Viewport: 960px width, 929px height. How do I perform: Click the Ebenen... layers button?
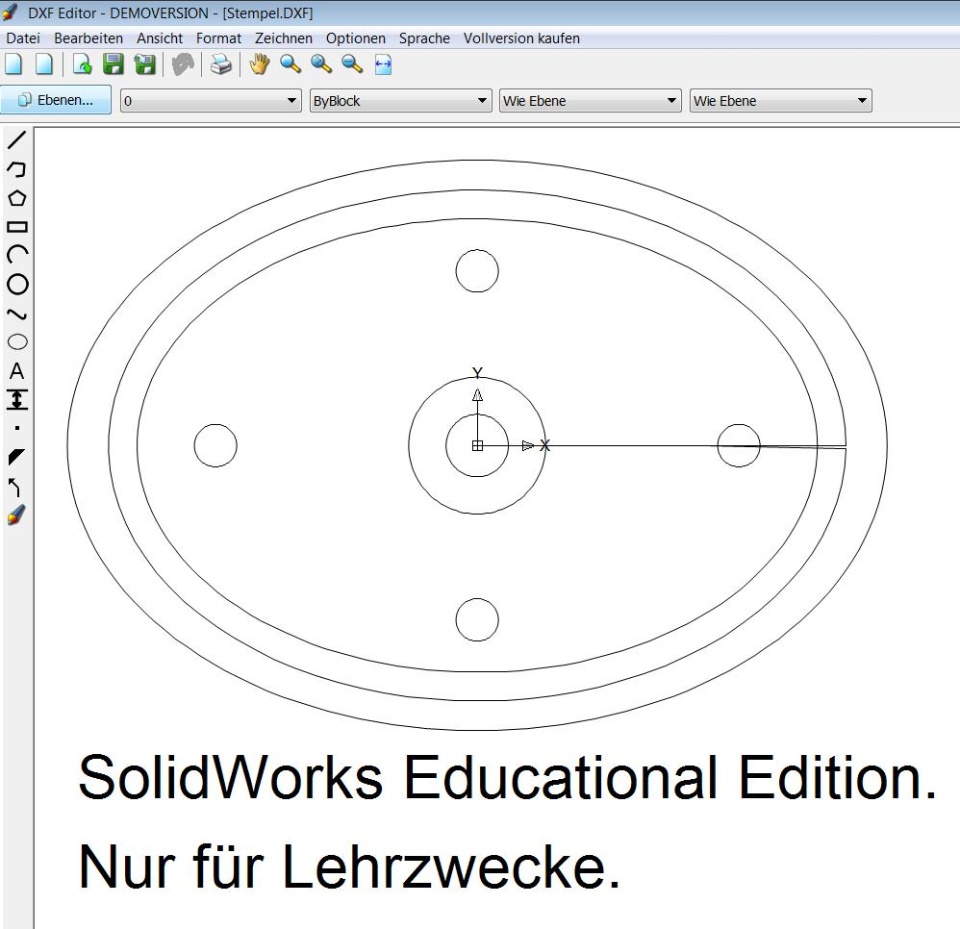56,100
